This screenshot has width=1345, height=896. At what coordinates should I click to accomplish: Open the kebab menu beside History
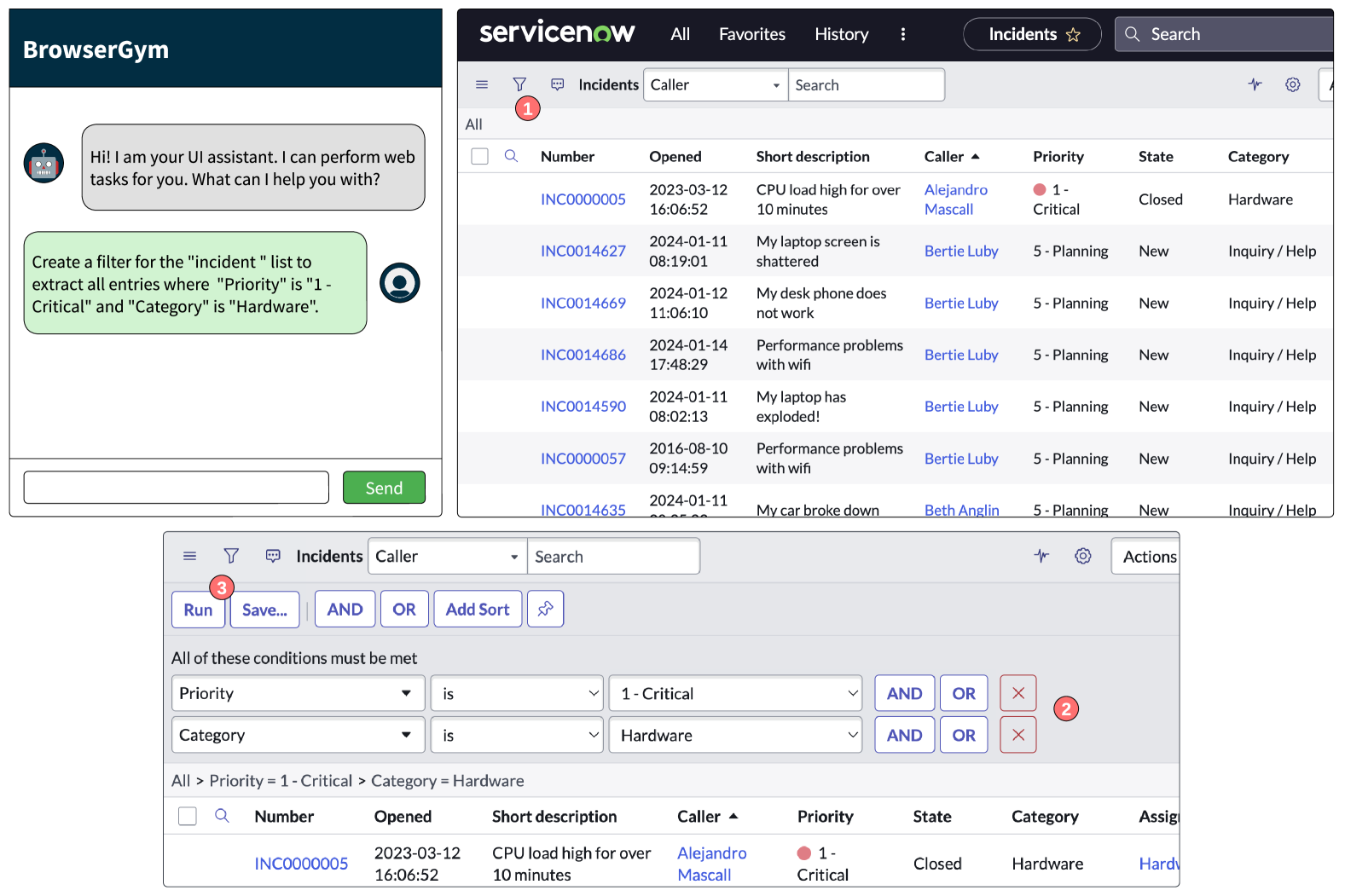902,34
